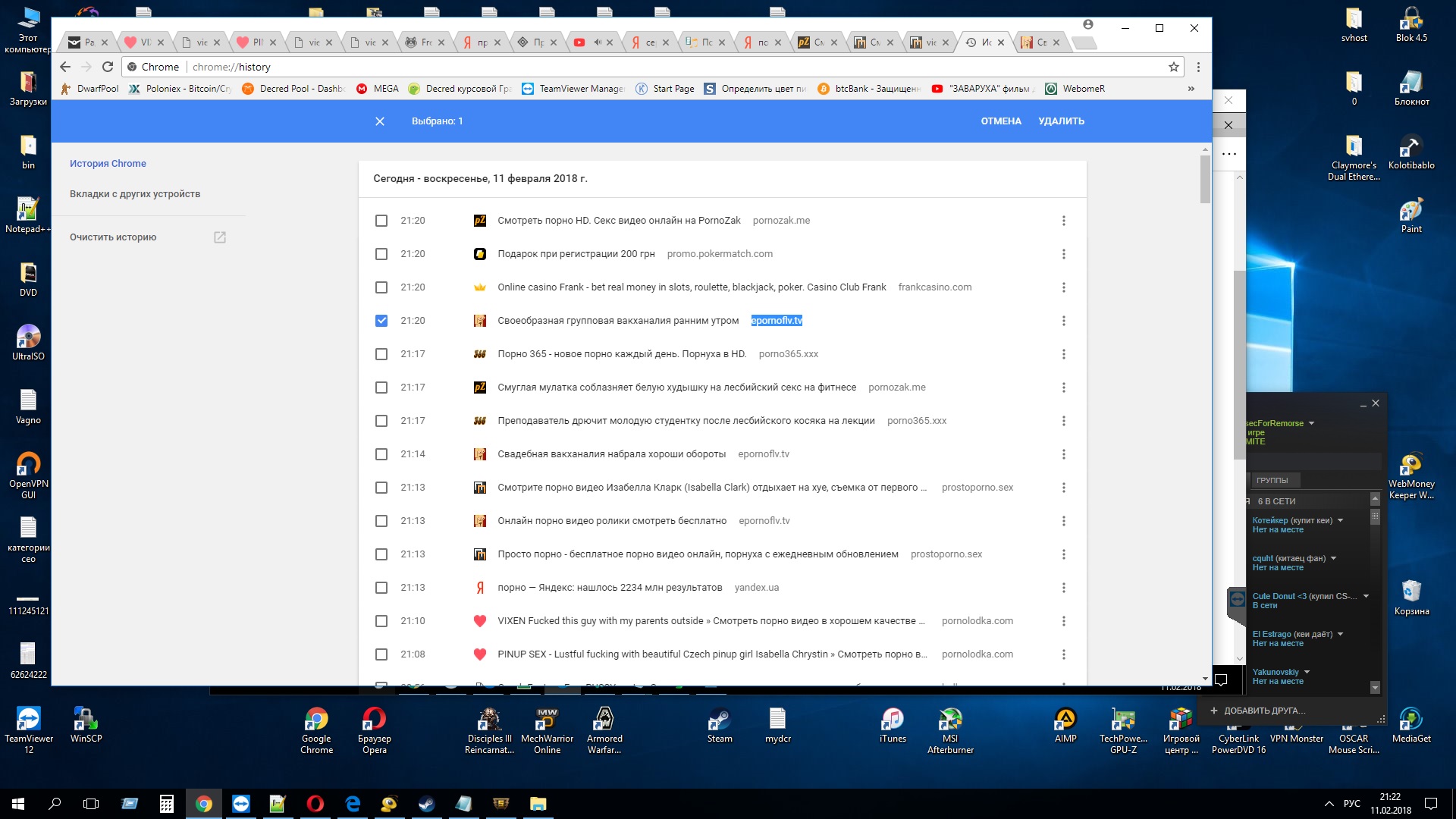The height and width of the screenshot is (819, 1456).
Task: Tick checkbox for 21:17 pornozak.me entry
Action: [x=381, y=388]
